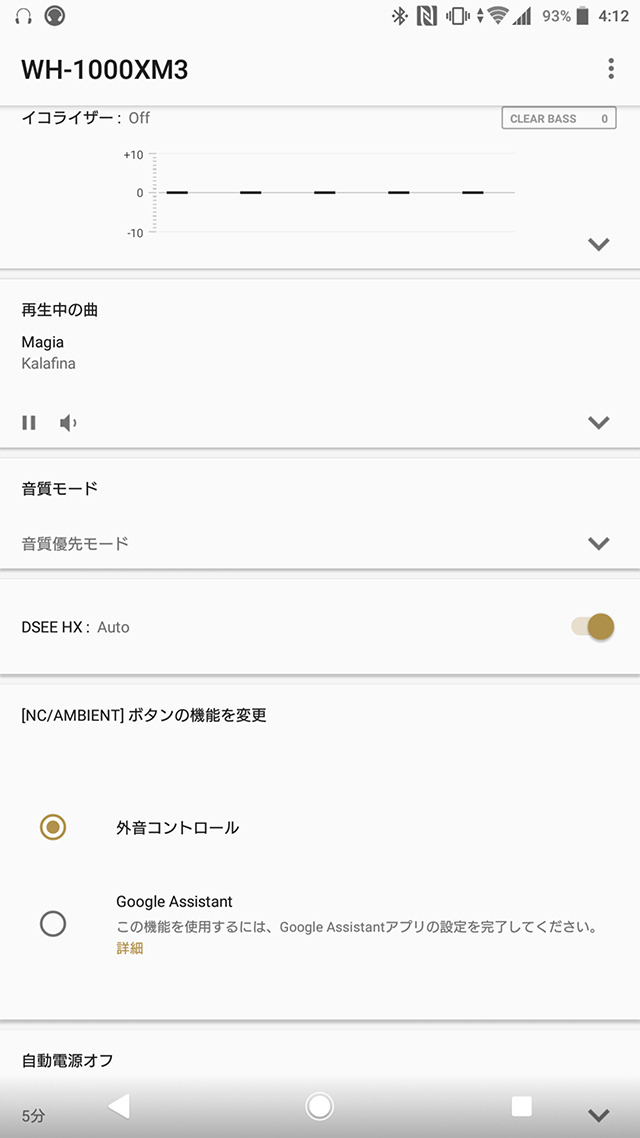Viewport: 640px width, 1138px height.
Task: Toggle the DSEE HX switch
Action: [593, 627]
